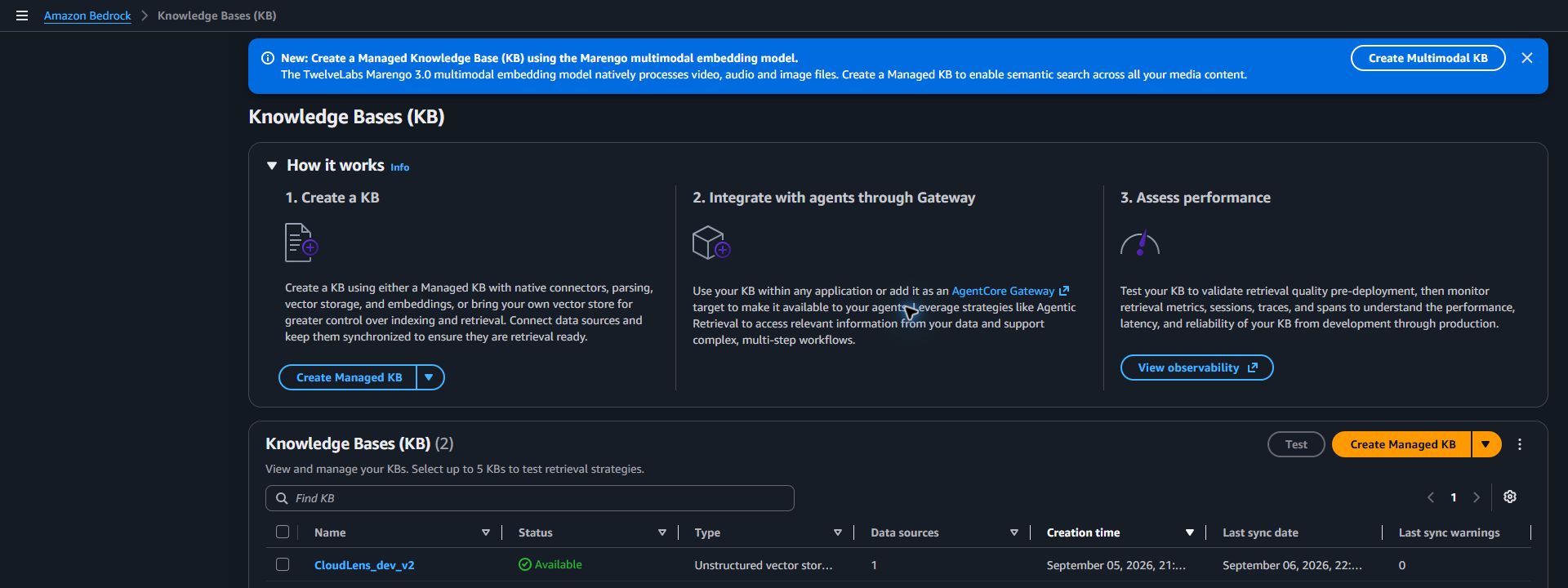Click the Available status text
The width and height of the screenshot is (1568, 588).
pyautogui.click(x=558, y=564)
